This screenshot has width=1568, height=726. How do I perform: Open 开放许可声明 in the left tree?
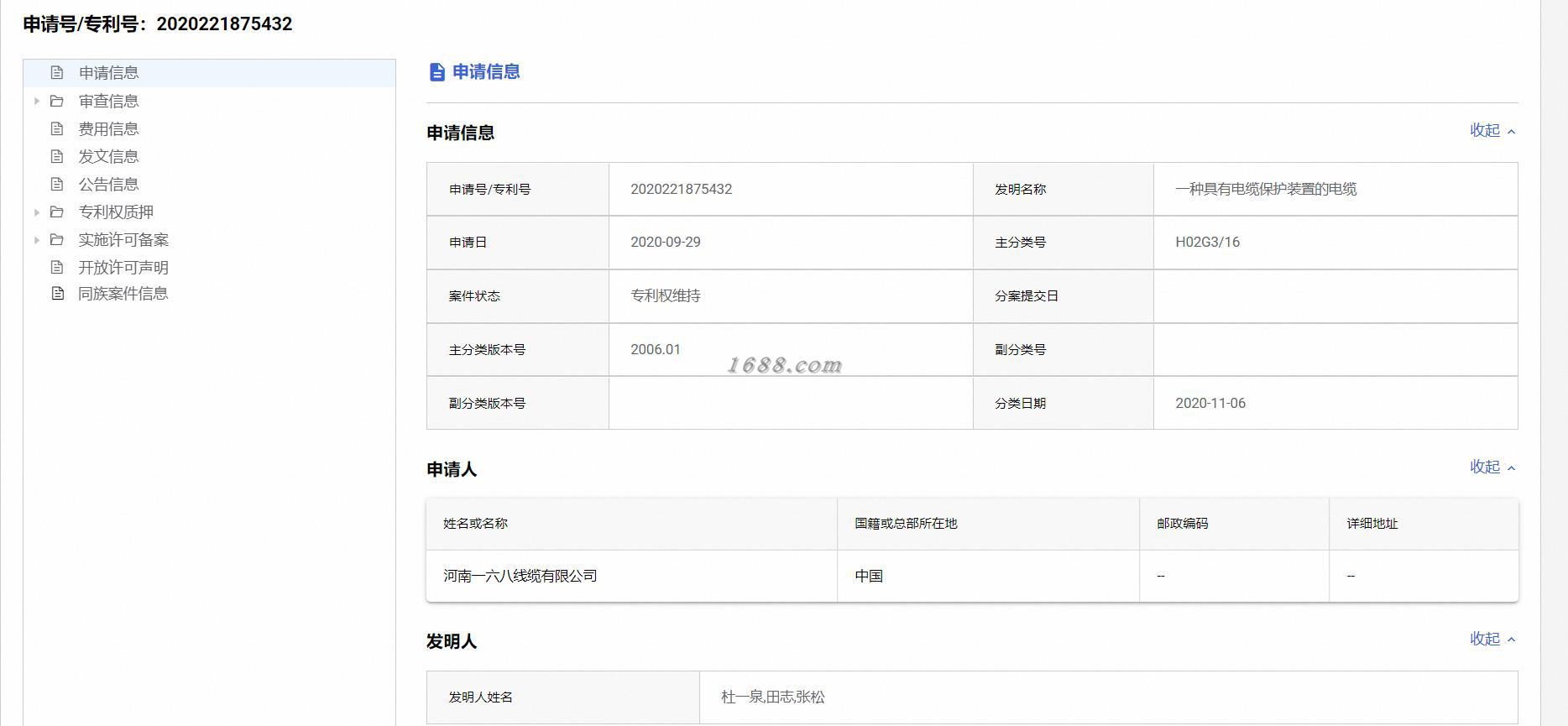pos(123,267)
